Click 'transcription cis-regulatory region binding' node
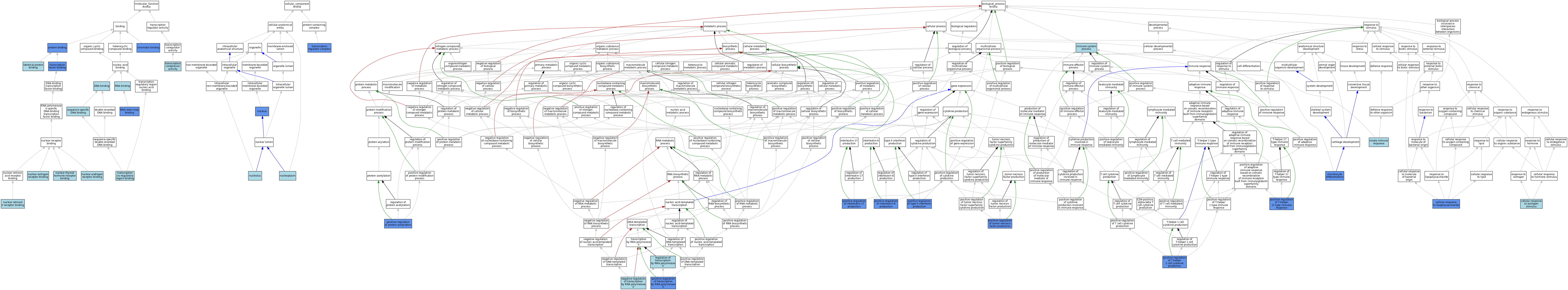The height and width of the screenshot is (290, 1568). (125, 176)
